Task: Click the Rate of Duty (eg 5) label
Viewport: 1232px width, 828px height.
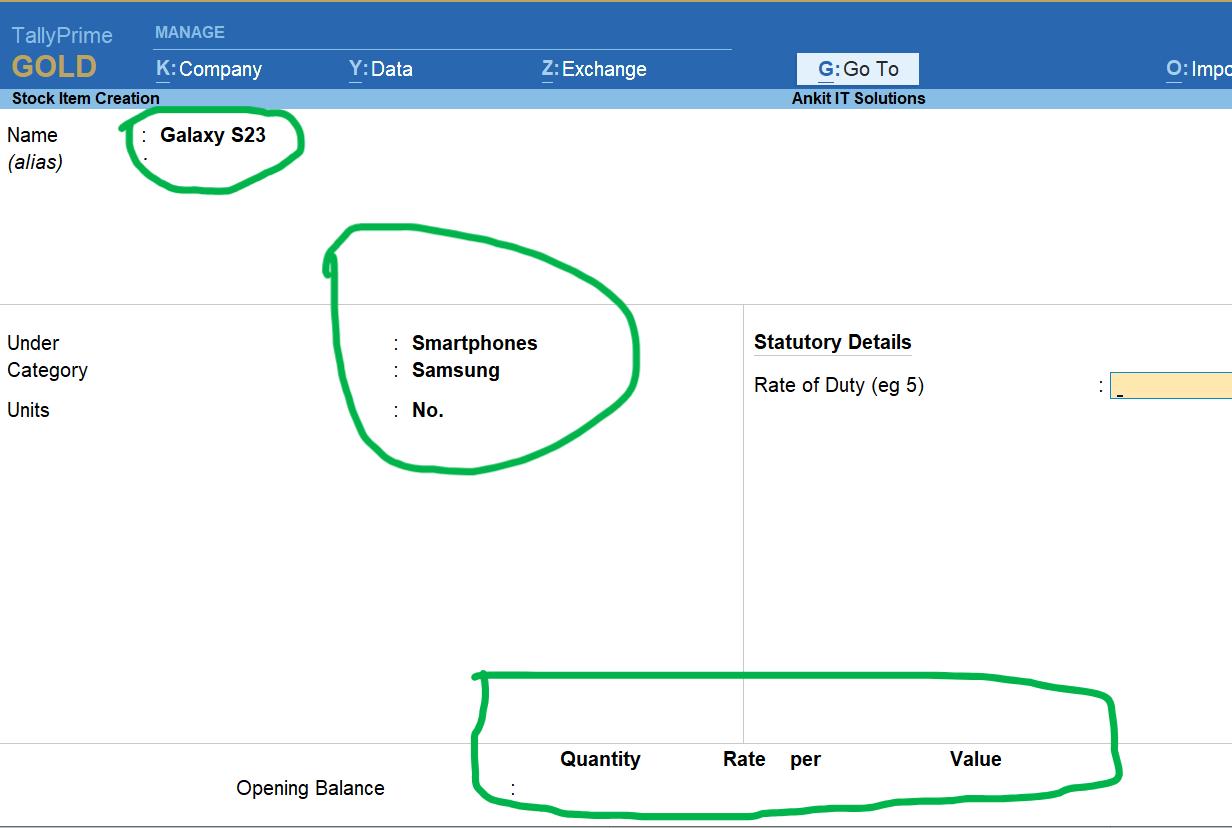Action: pos(839,385)
